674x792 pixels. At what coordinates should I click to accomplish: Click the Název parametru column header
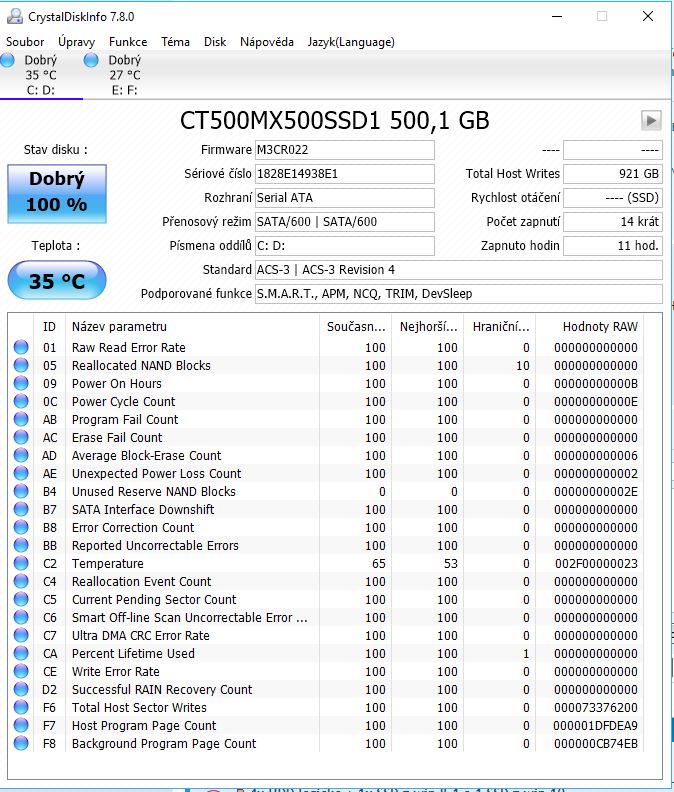(x=192, y=327)
